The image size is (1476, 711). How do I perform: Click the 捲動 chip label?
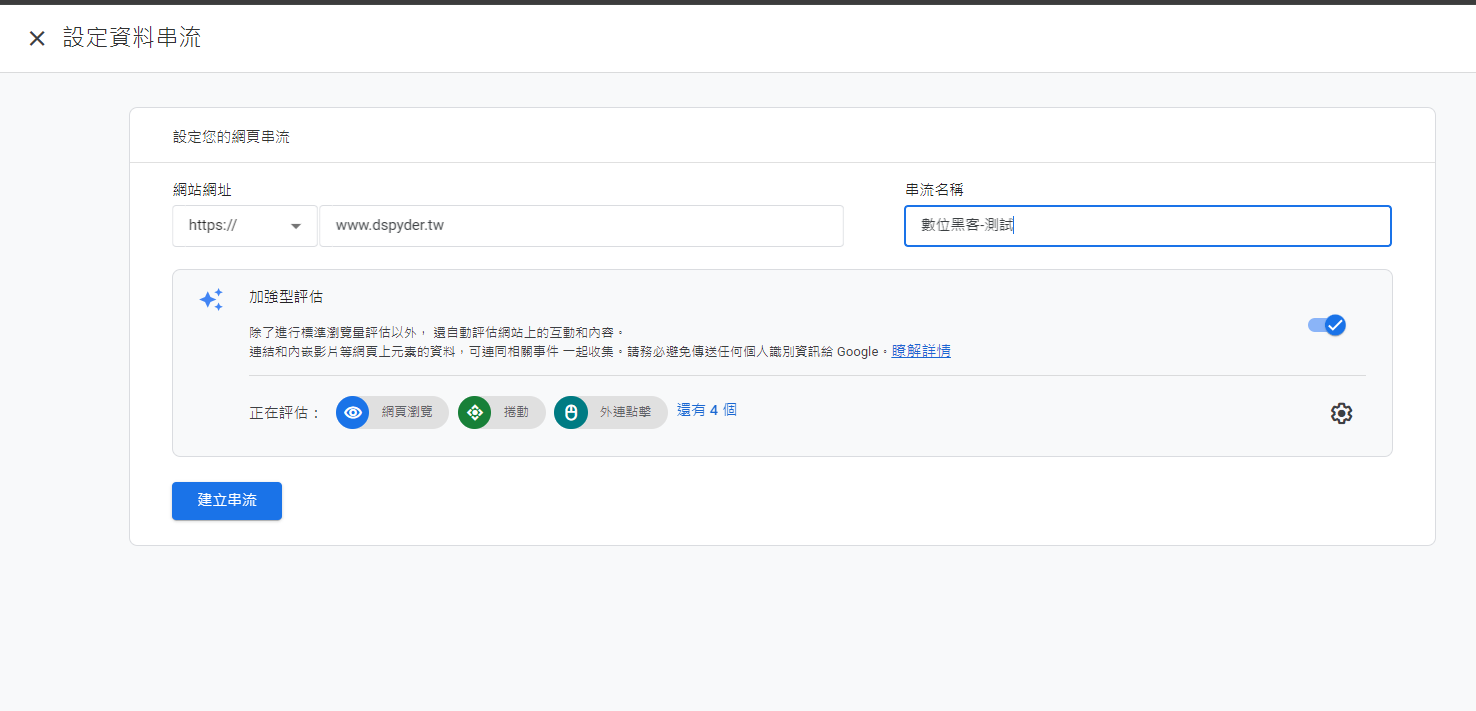(x=516, y=412)
